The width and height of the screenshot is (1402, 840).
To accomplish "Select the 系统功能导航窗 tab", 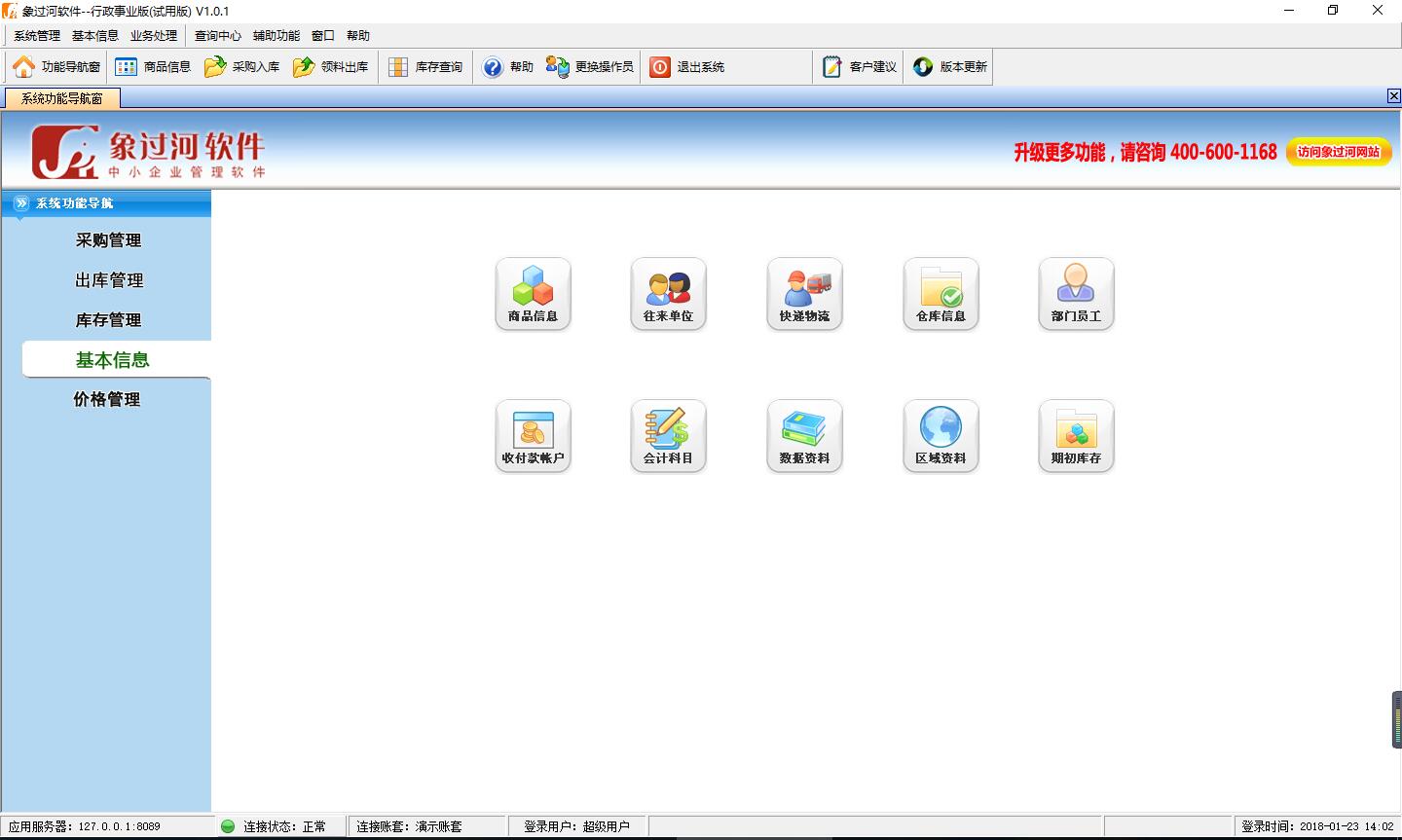I will pyautogui.click(x=62, y=98).
